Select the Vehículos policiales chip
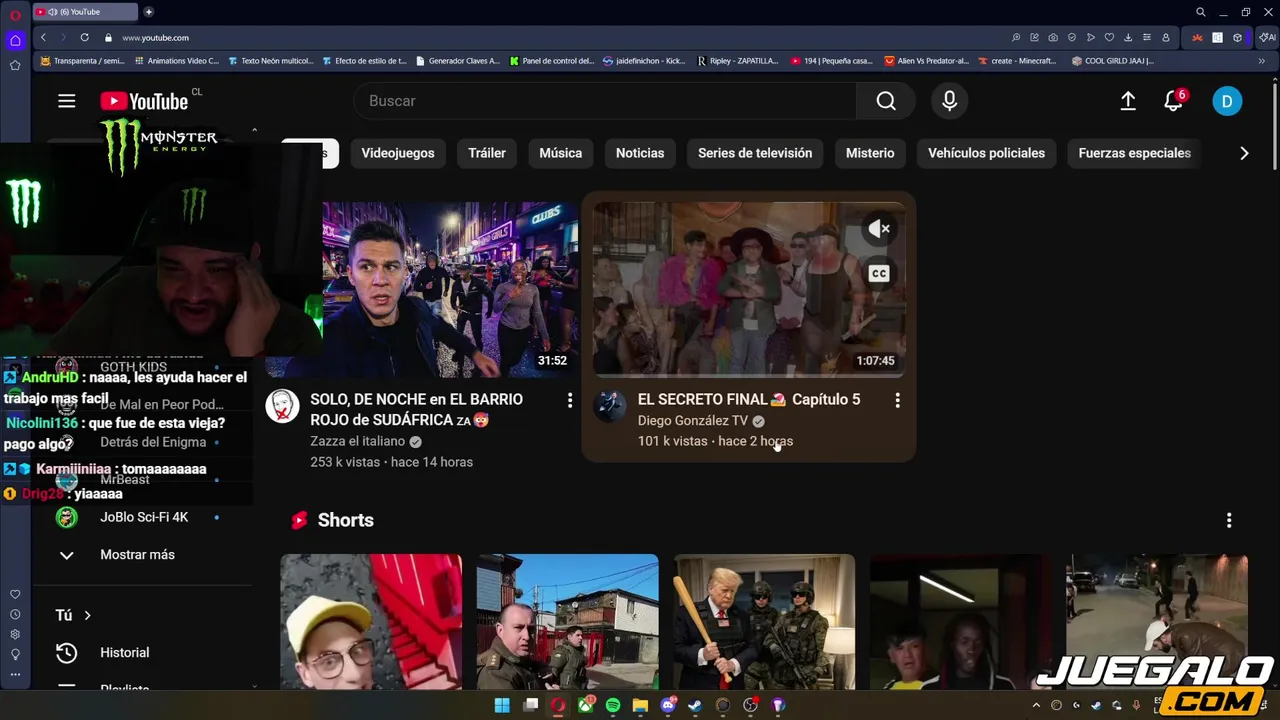This screenshot has height=720, width=1280. pyautogui.click(x=986, y=153)
